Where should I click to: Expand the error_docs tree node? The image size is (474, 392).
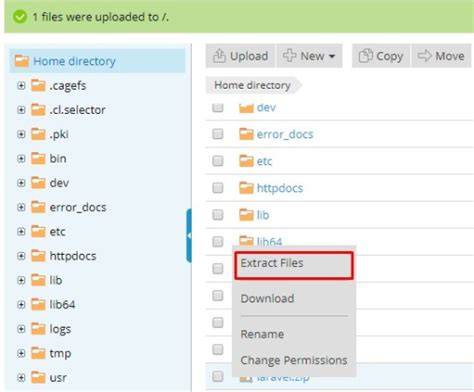(x=21, y=207)
